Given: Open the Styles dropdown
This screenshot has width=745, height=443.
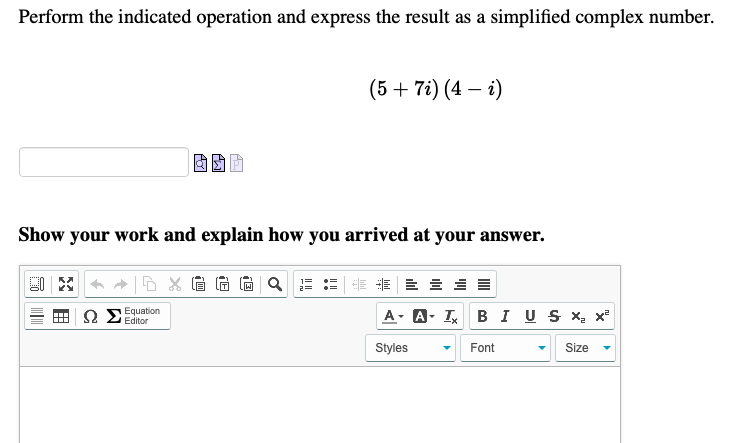Looking at the screenshot, I should [x=411, y=348].
